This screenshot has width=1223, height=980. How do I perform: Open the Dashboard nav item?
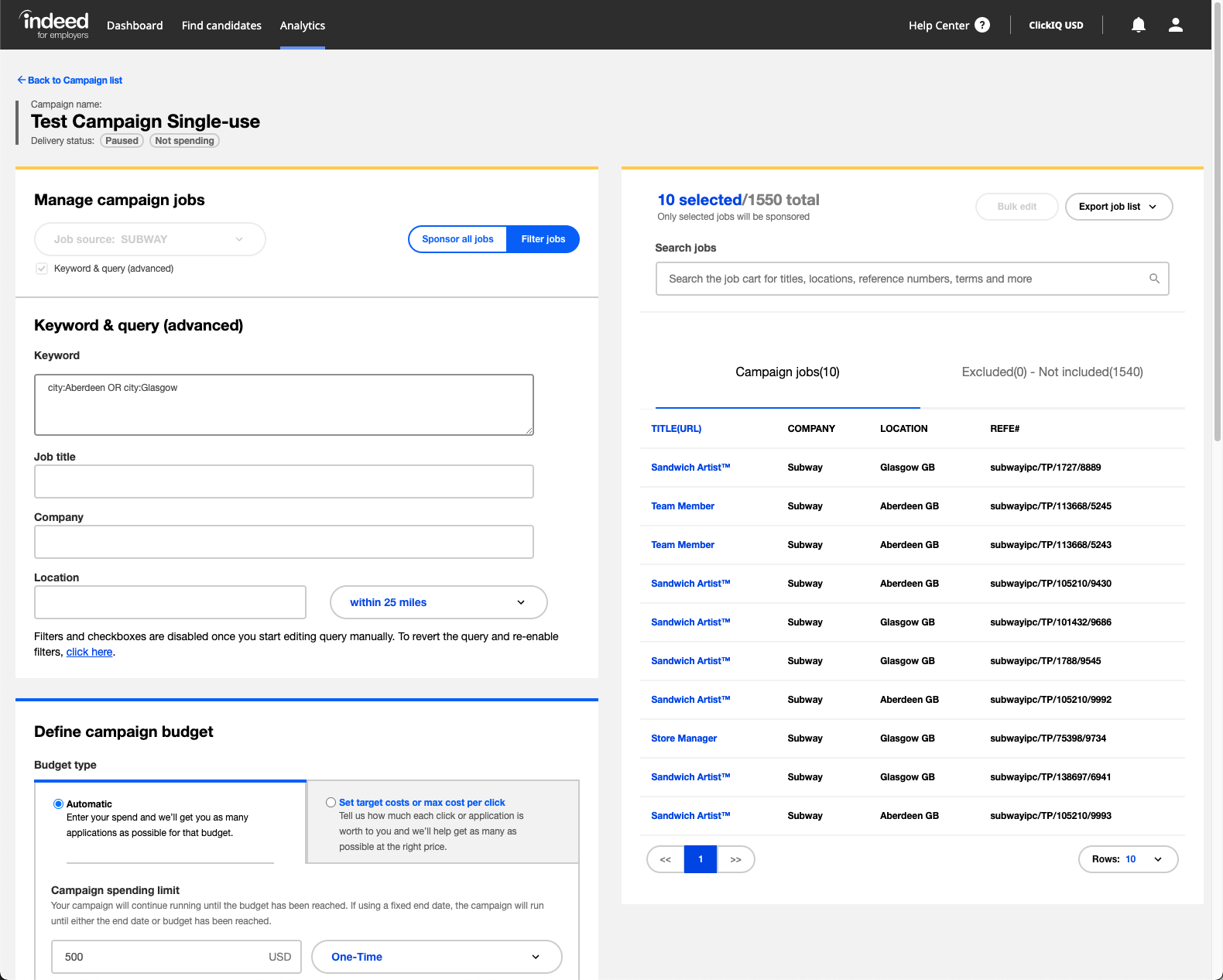pos(135,26)
